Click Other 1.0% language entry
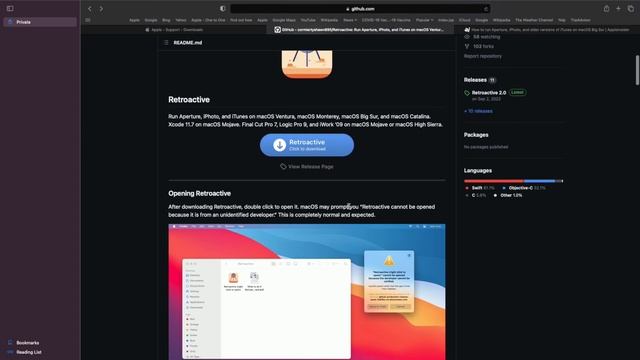 [508, 196]
